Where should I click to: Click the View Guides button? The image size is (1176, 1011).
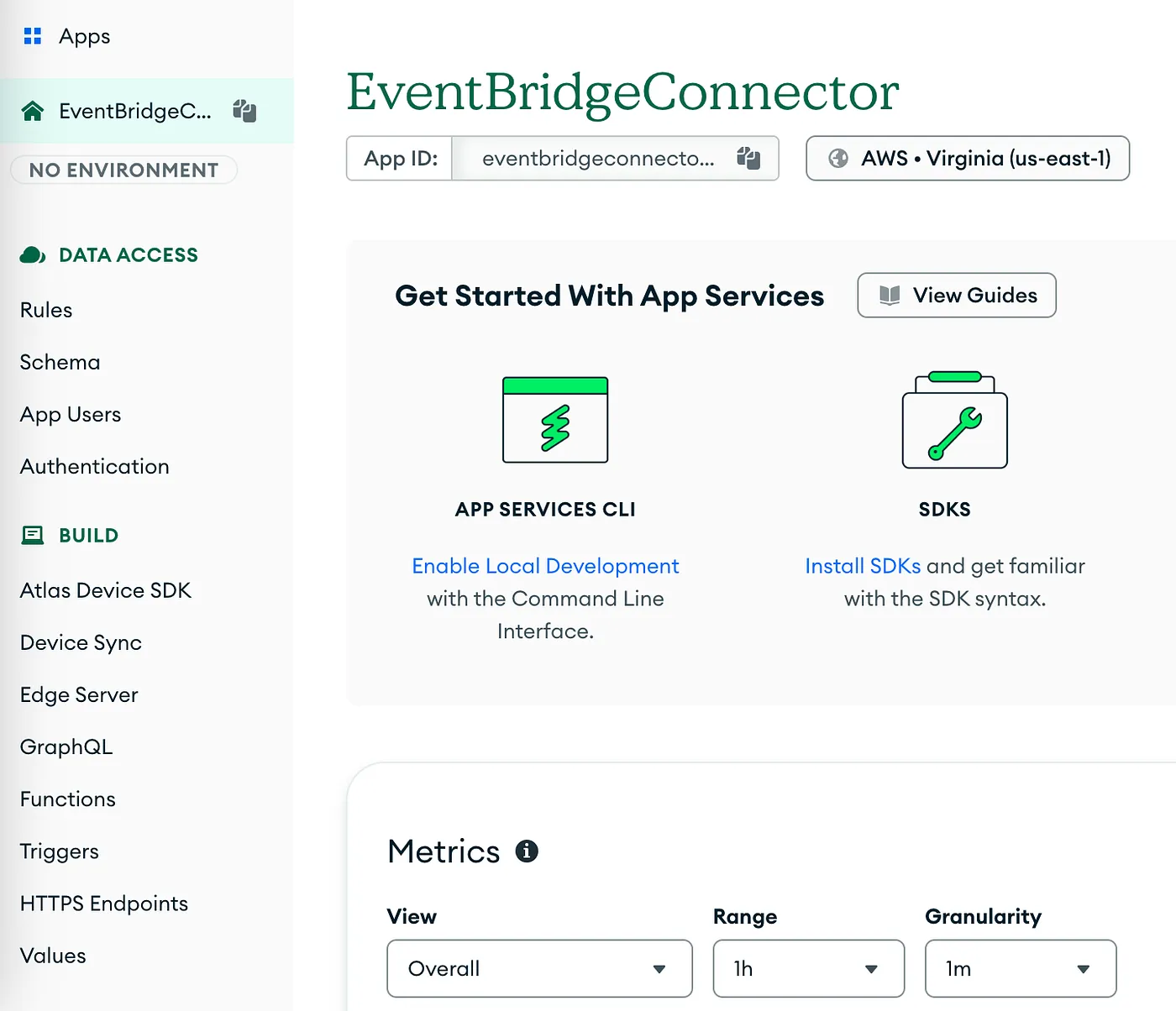coord(957,295)
